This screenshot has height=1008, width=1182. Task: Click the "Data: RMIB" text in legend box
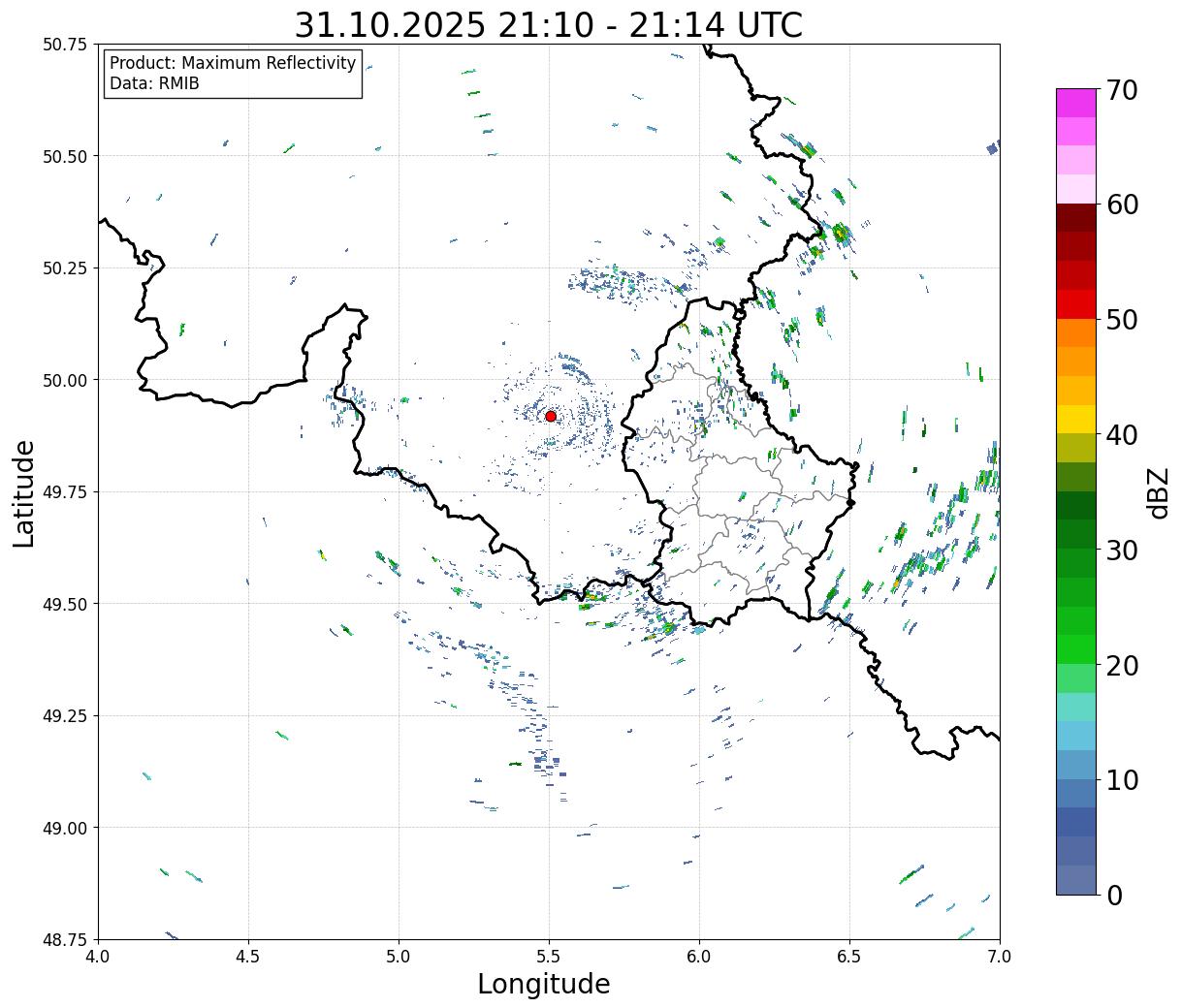[154, 84]
